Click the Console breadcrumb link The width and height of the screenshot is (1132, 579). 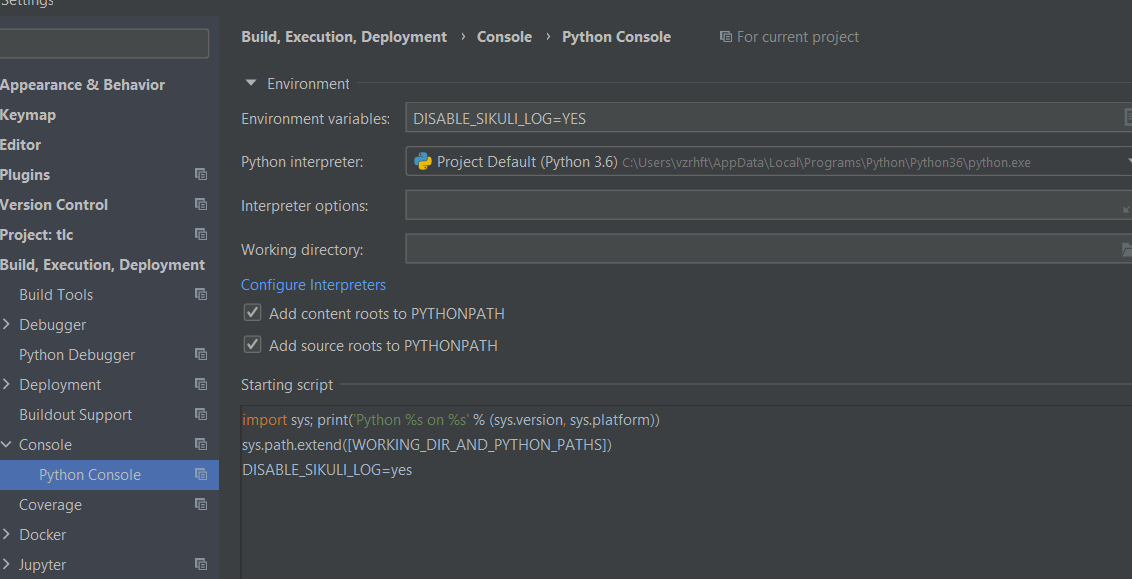[x=504, y=37]
